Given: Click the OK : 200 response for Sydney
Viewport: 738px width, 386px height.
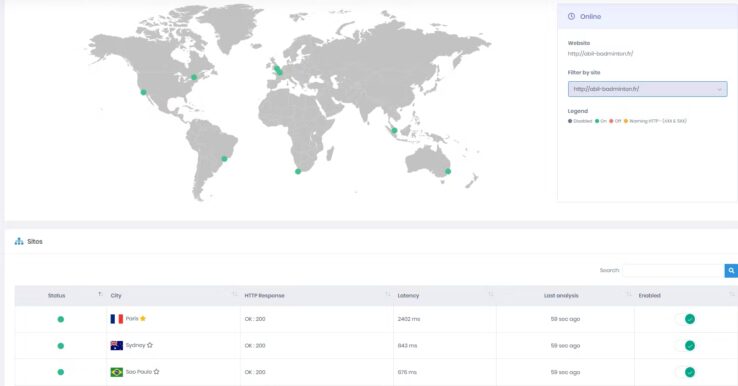Looking at the screenshot, I should tap(255, 346).
